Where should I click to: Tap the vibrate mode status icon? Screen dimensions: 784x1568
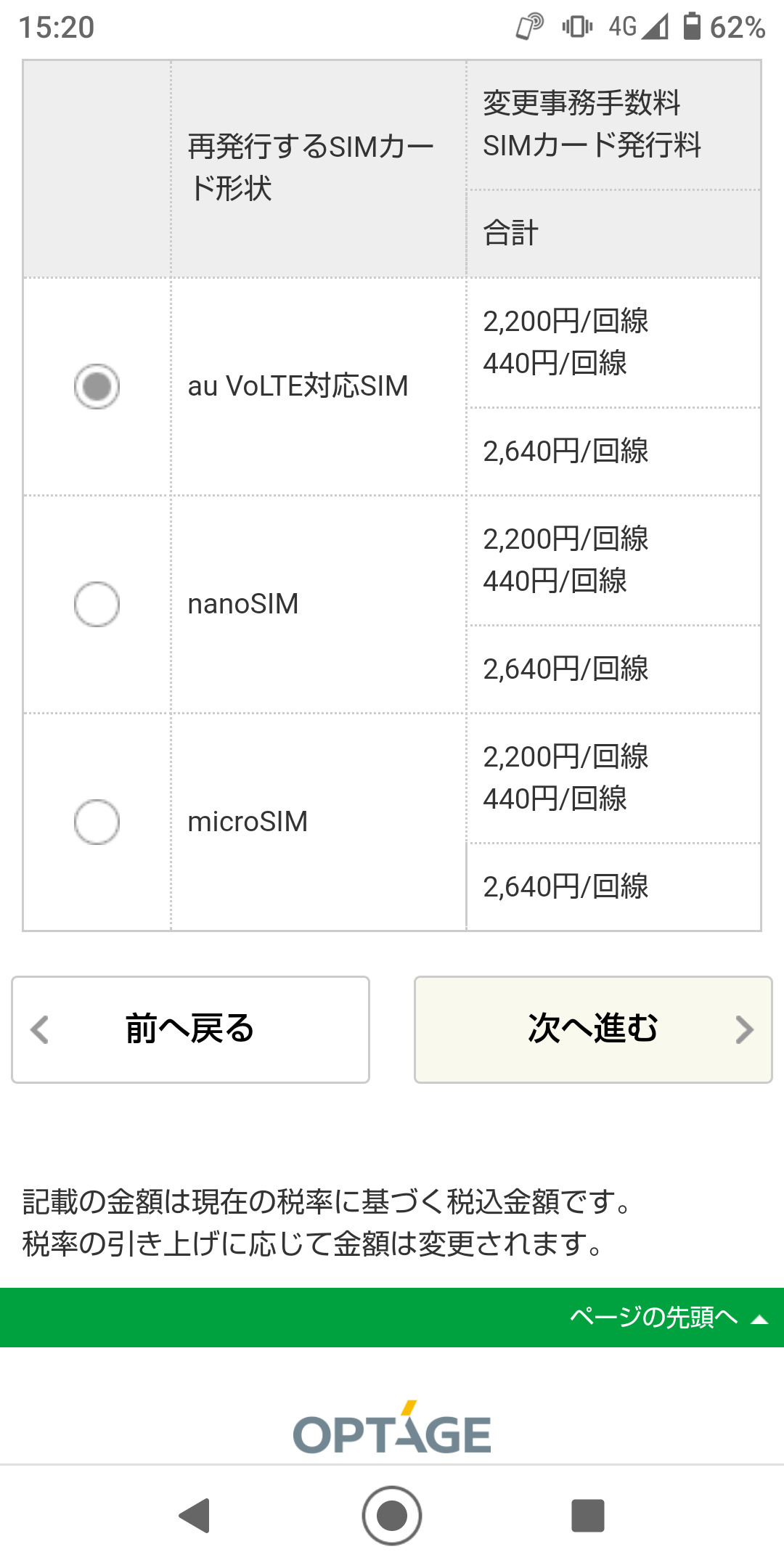point(577,27)
